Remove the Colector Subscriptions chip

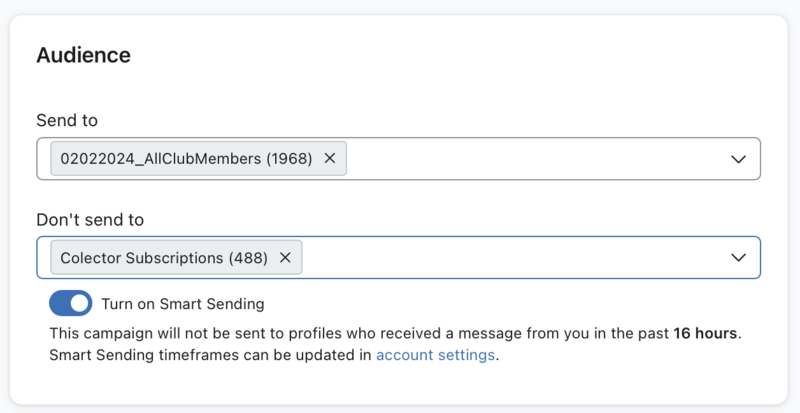coord(285,257)
